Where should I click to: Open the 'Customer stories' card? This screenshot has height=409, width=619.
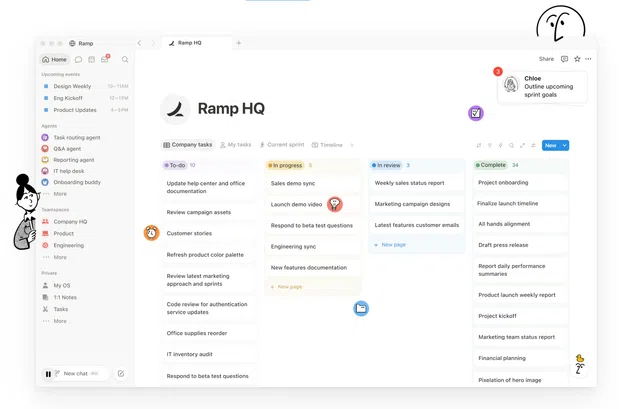point(209,233)
